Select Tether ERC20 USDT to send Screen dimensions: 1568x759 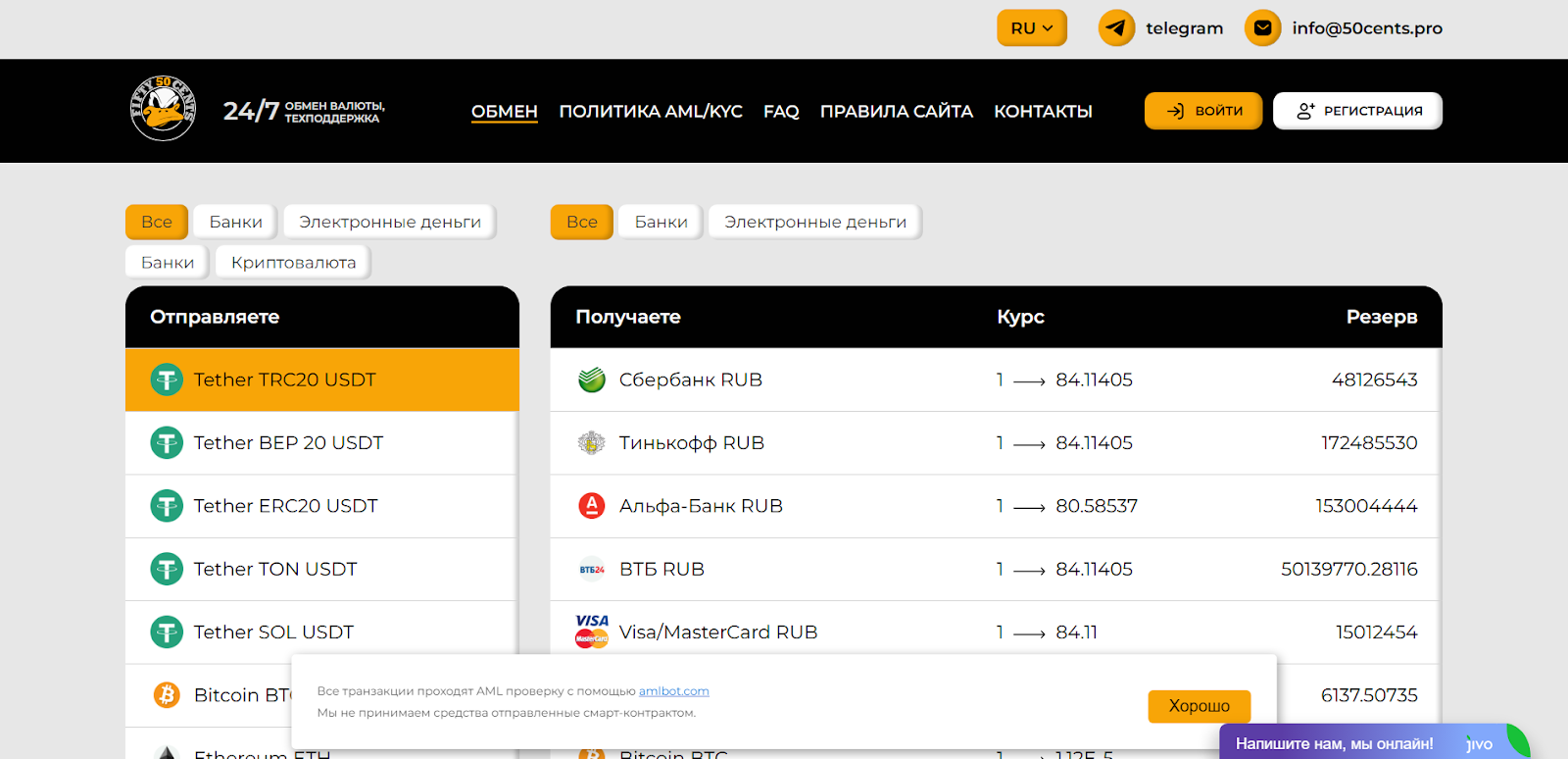coord(322,506)
